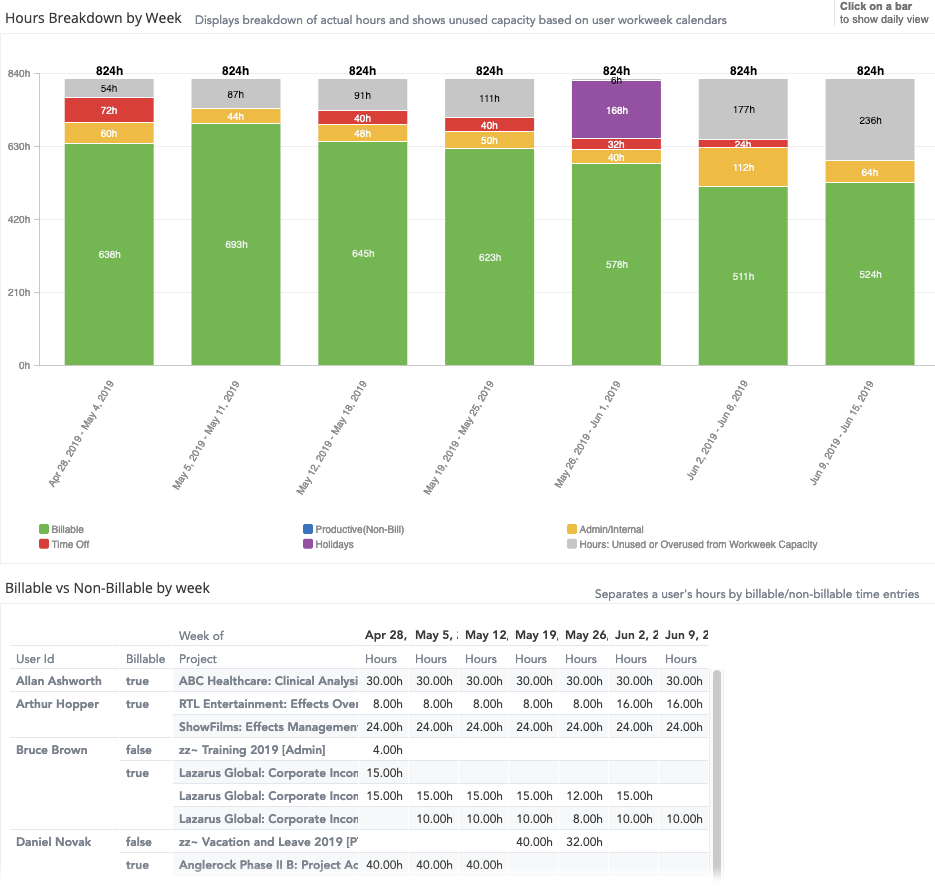Open user Bruce Brown
Image resolution: width=935 pixels, height=886 pixels.
[51, 750]
